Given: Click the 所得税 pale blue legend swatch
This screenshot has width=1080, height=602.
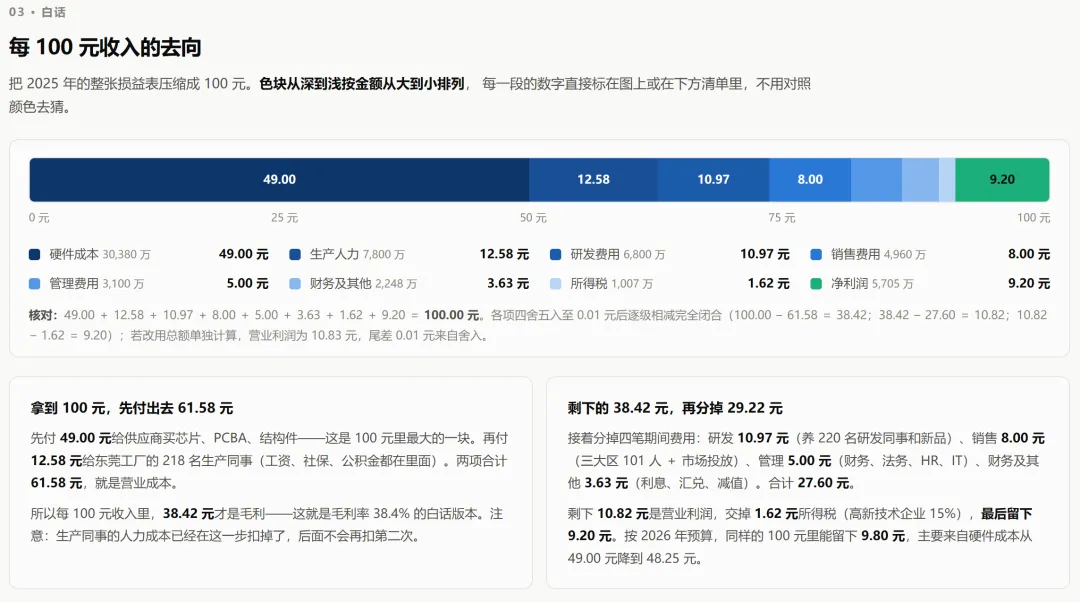Looking at the screenshot, I should [555, 284].
